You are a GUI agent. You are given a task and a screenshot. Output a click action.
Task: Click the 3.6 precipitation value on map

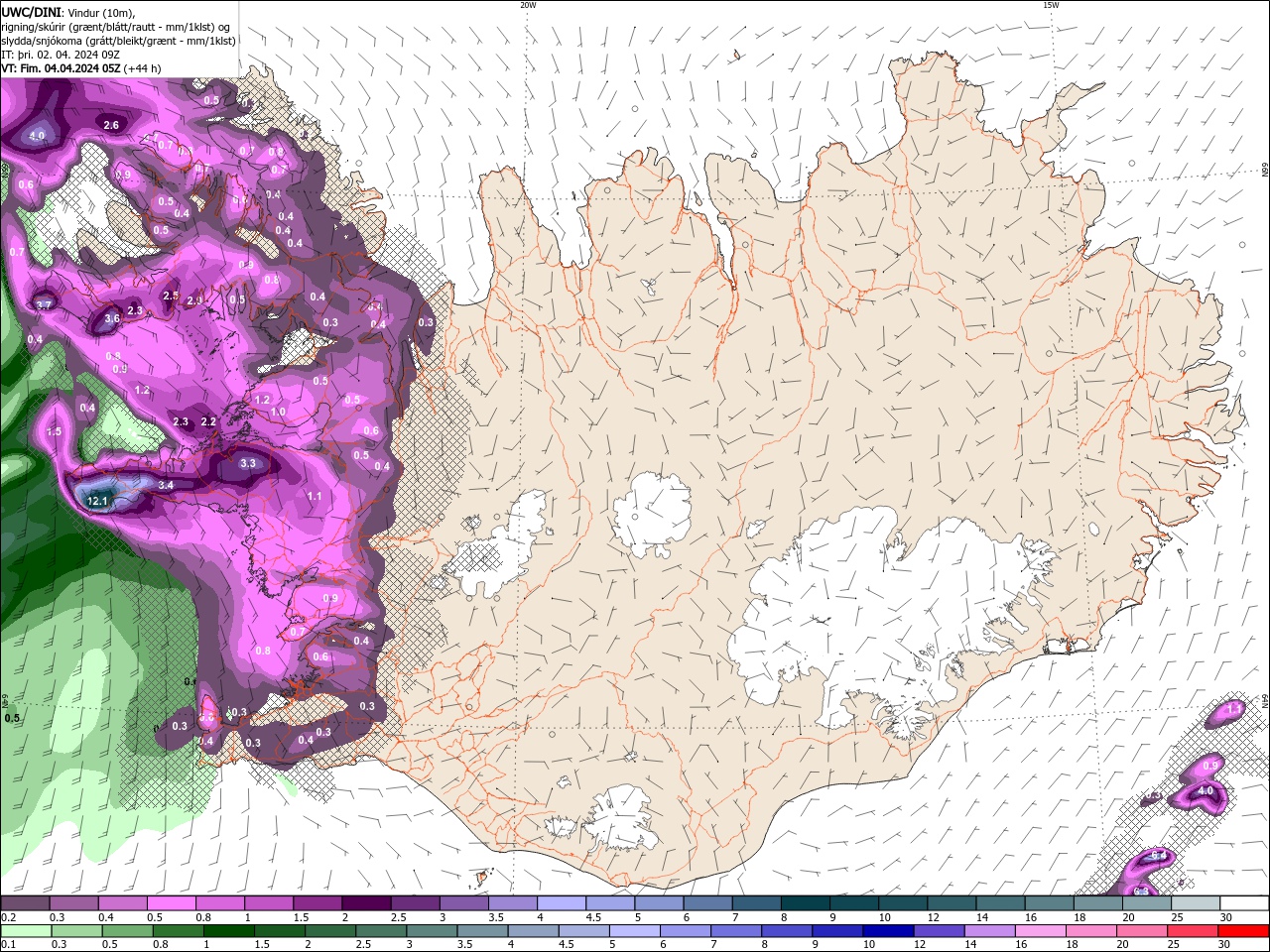[x=112, y=318]
